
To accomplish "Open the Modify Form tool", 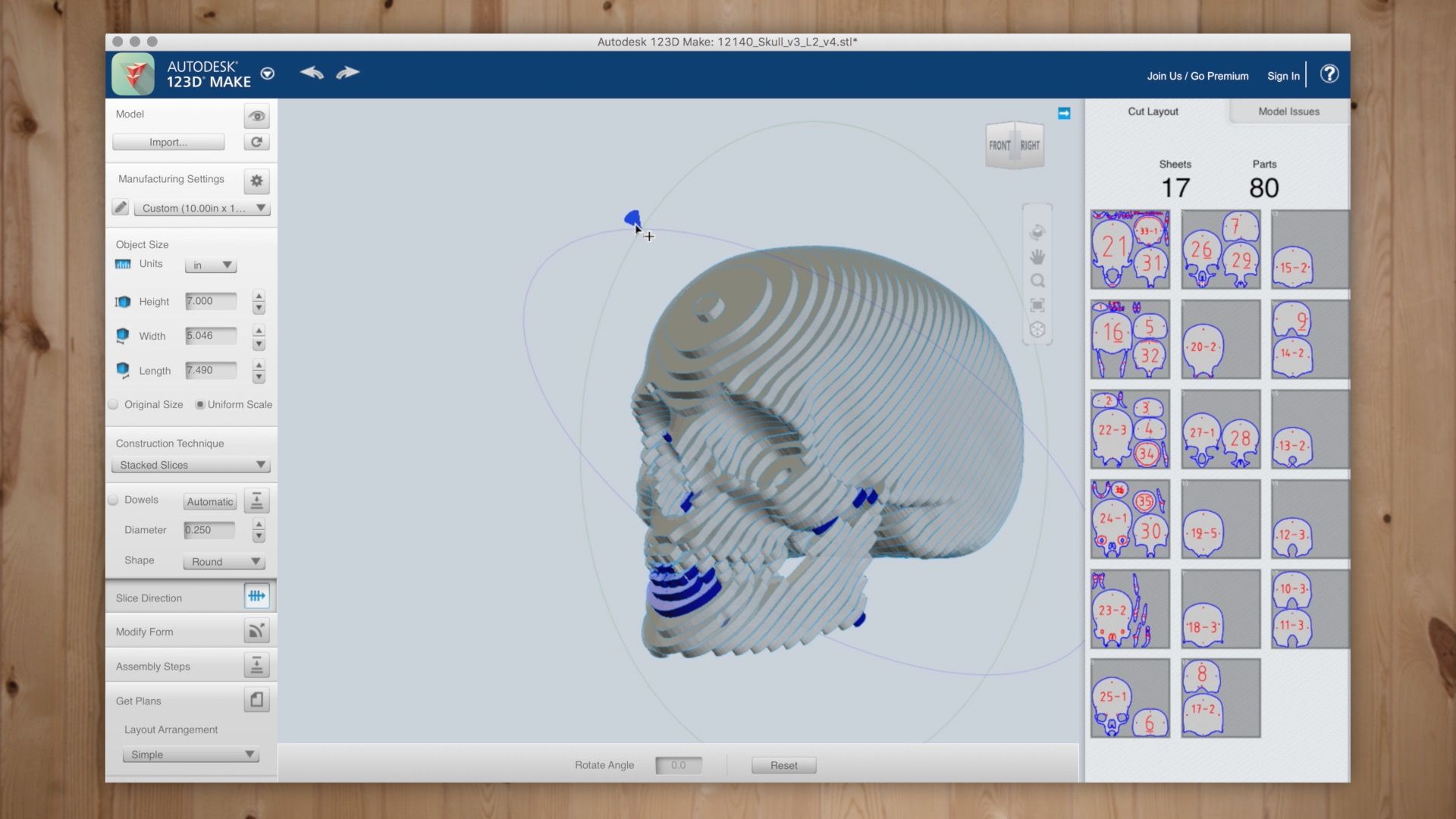I will pos(257,630).
